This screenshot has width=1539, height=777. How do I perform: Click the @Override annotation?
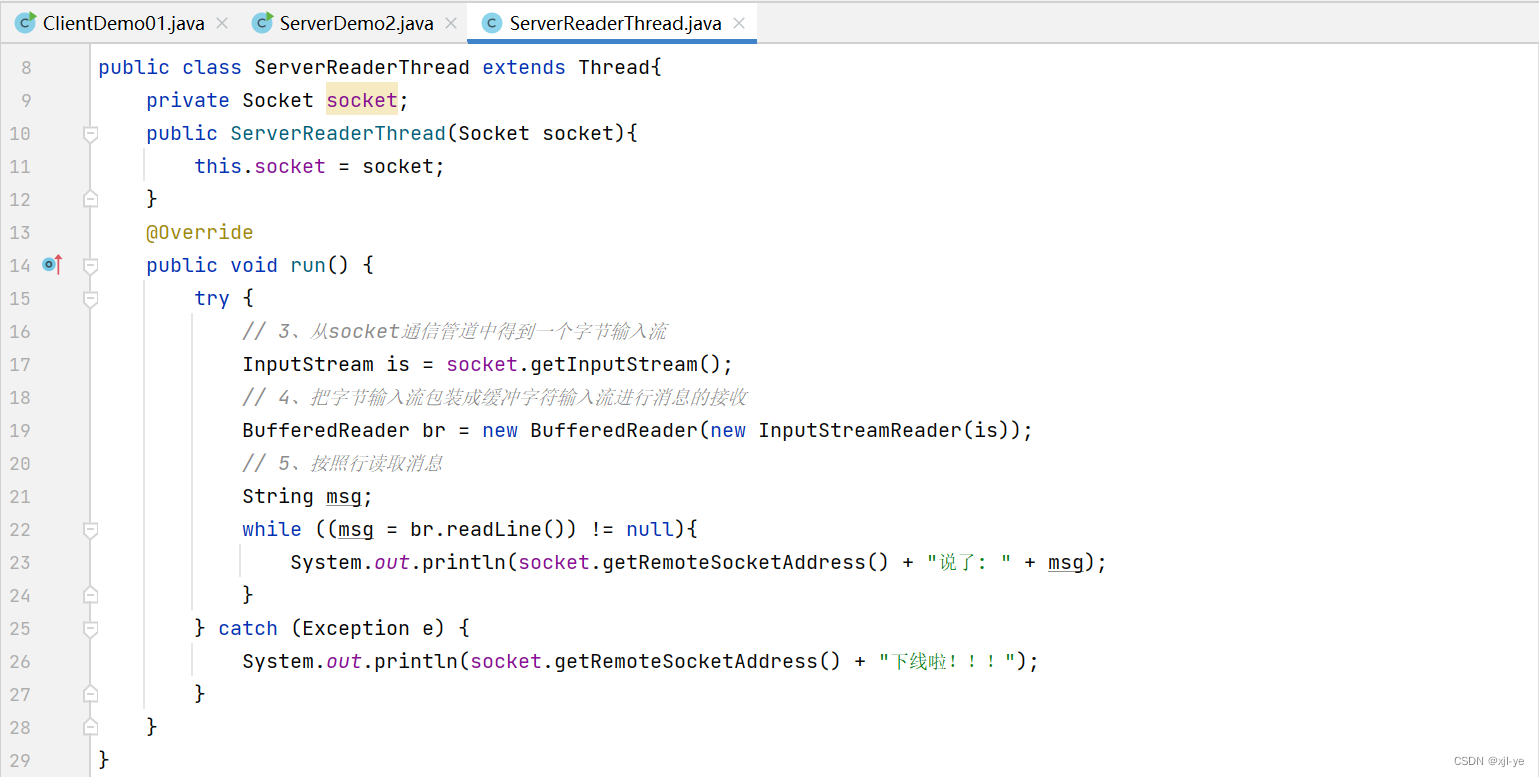pos(200,232)
